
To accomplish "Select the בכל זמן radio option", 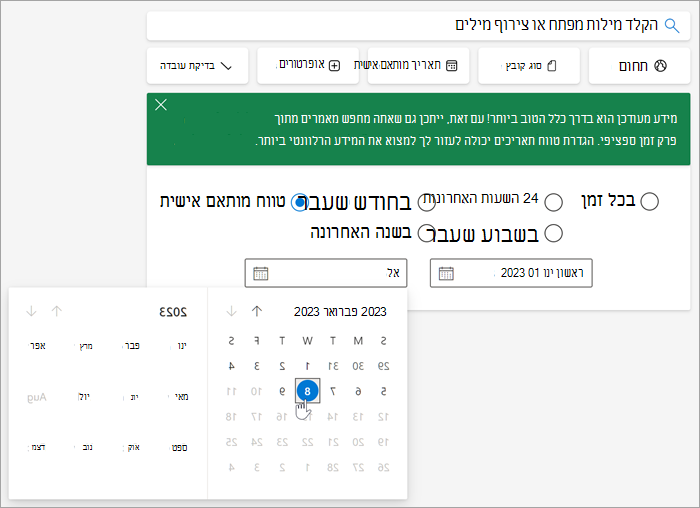I will pos(649,201).
